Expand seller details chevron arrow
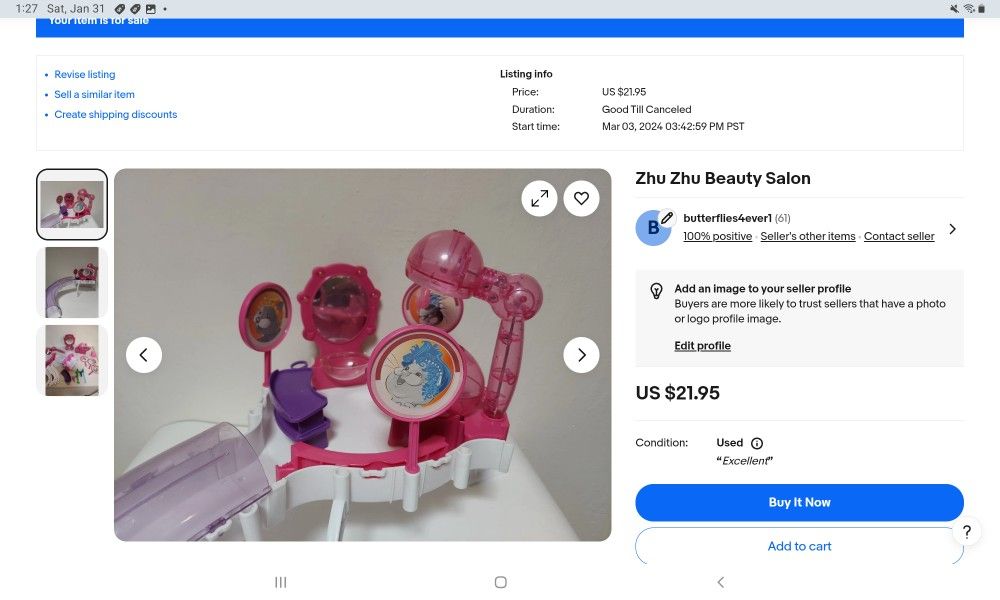The height and width of the screenshot is (600, 1000). tap(952, 229)
